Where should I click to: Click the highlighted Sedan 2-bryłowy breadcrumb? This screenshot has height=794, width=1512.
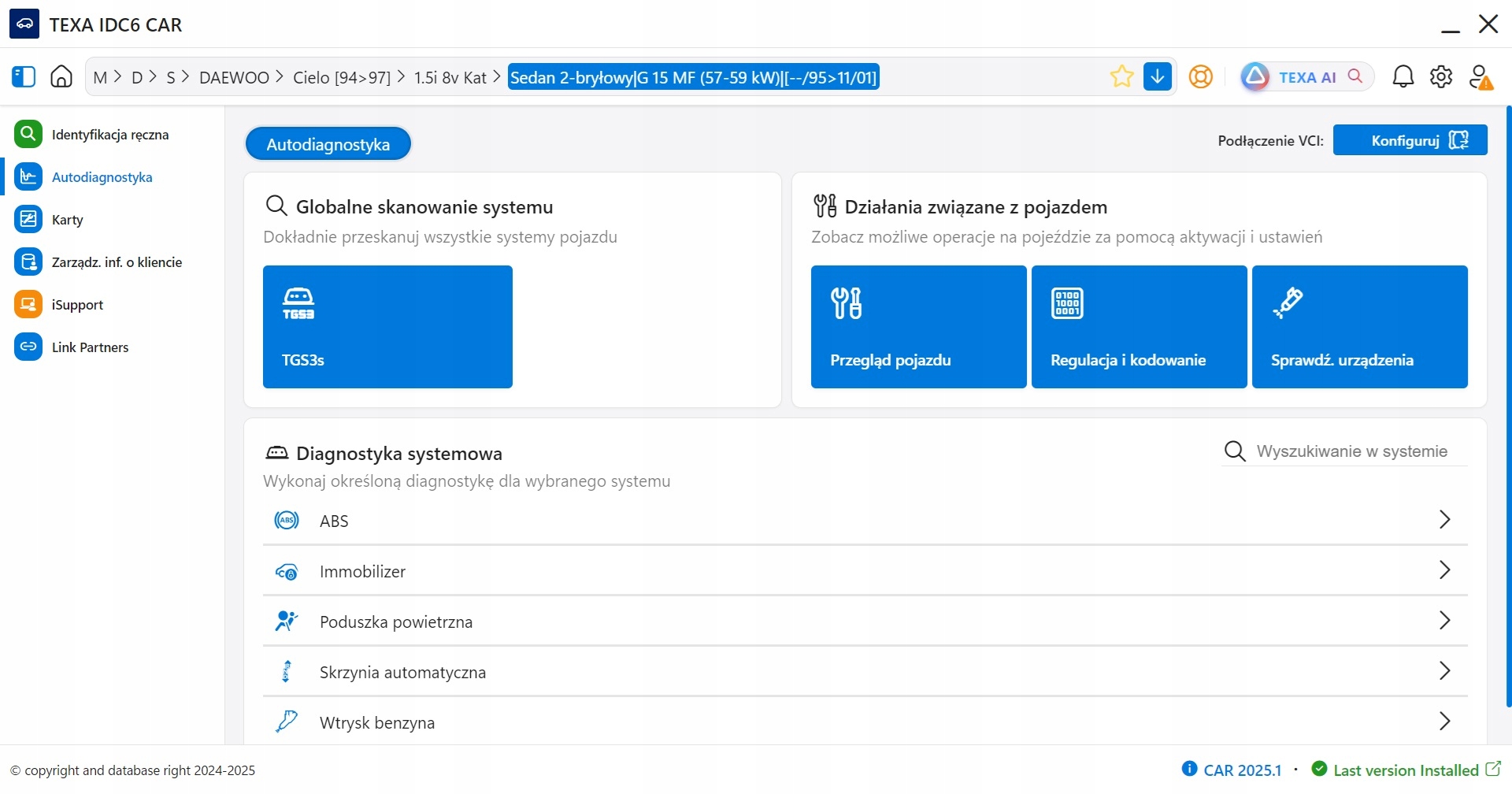pyautogui.click(x=693, y=77)
